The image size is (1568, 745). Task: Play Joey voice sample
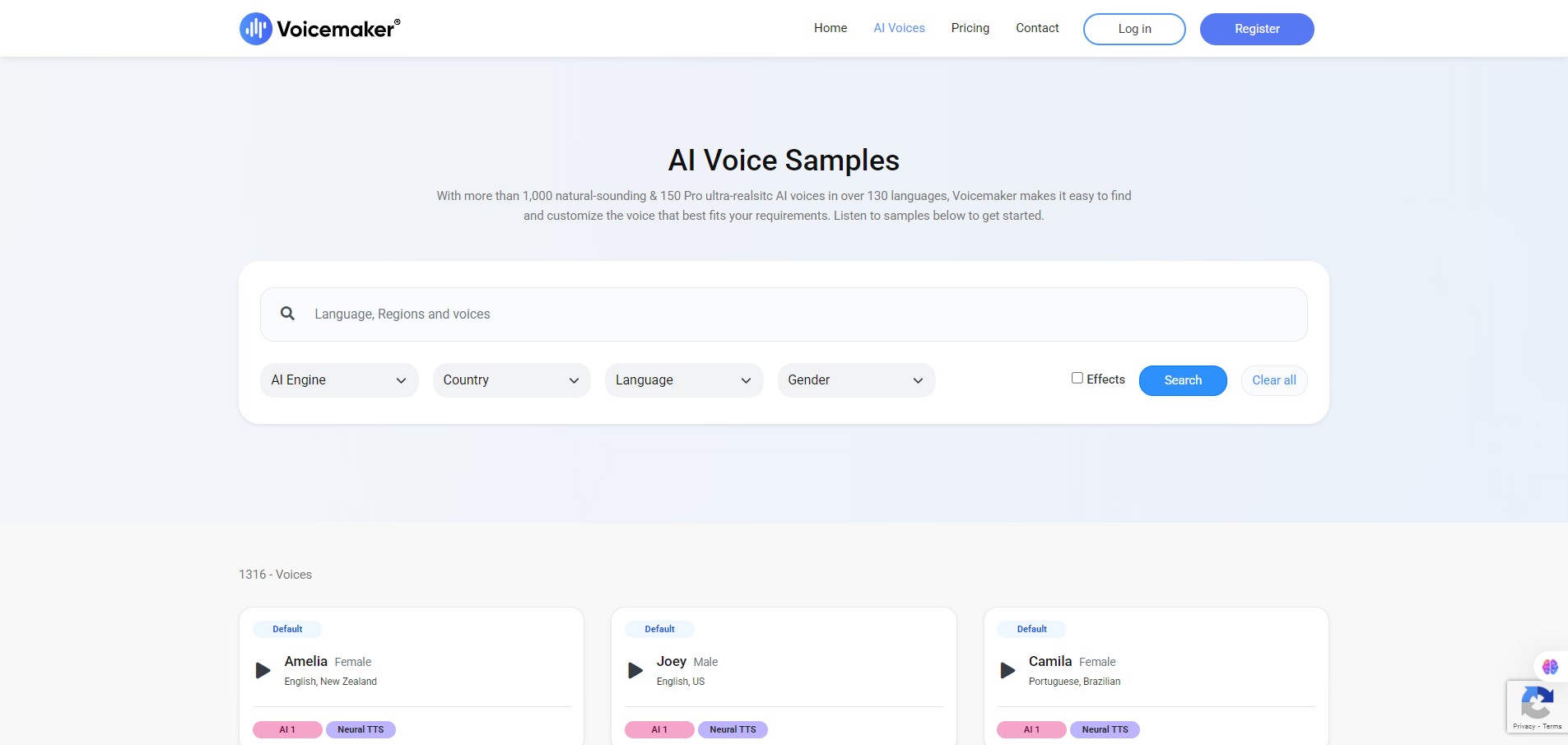(635, 670)
